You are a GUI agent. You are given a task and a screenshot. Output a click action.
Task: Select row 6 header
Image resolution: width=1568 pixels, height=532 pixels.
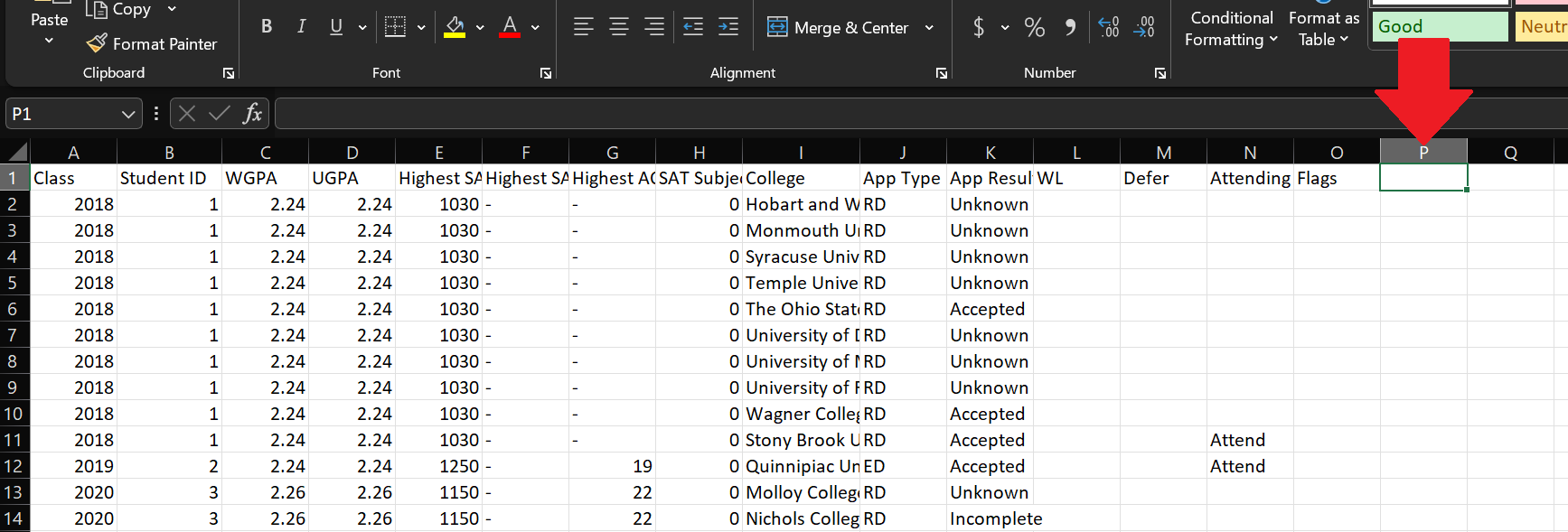[13, 309]
